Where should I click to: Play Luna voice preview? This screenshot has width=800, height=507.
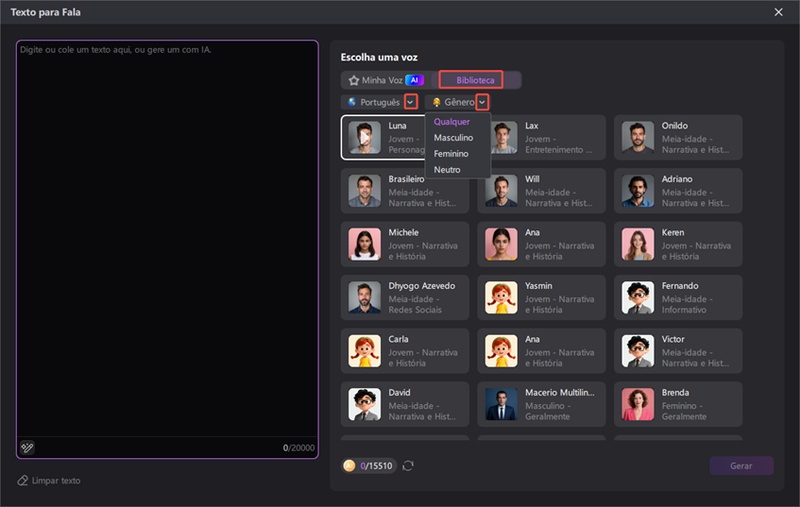(x=365, y=137)
